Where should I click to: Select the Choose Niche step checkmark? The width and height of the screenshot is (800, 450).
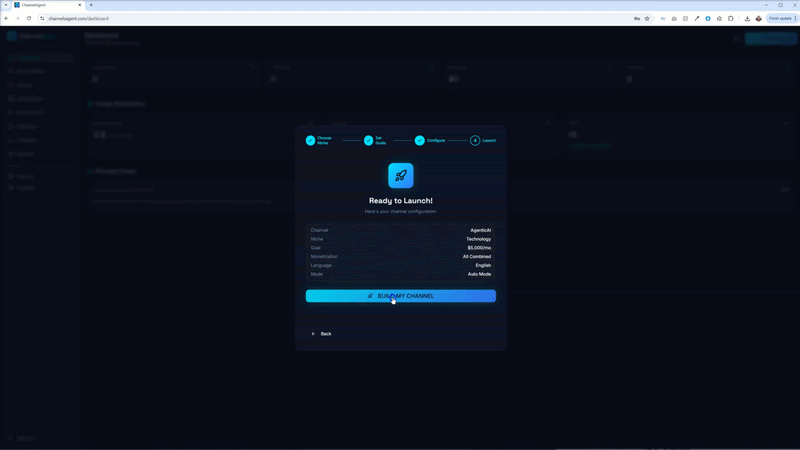pos(311,141)
